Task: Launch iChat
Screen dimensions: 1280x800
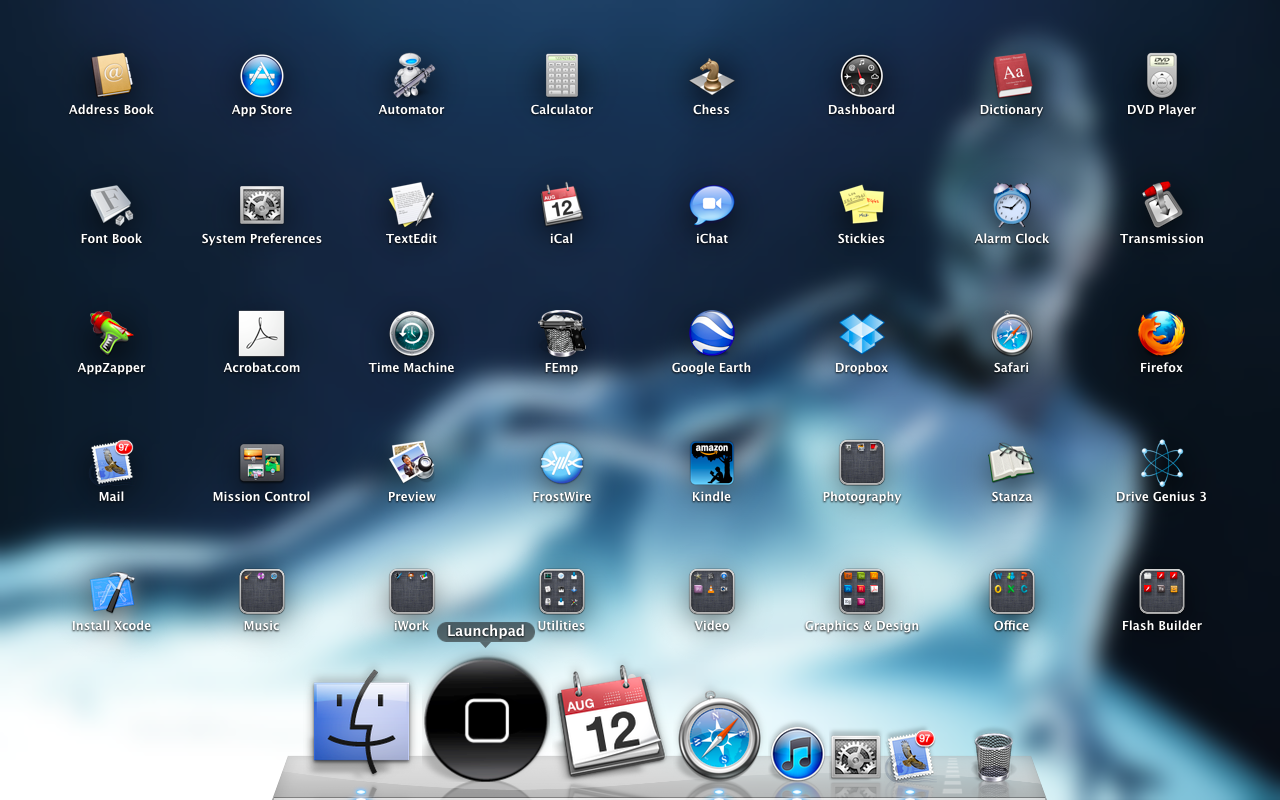Action: pos(712,205)
